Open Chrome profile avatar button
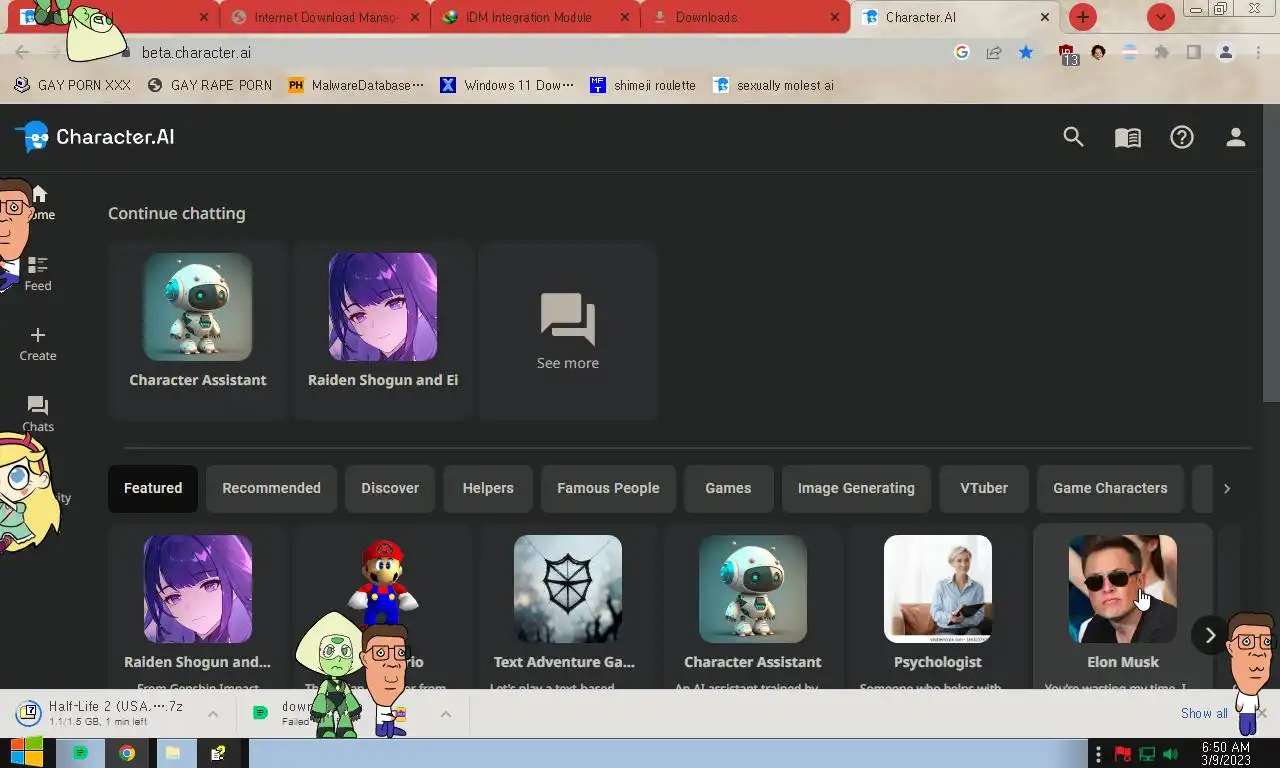The height and width of the screenshot is (768, 1280). 1226,52
